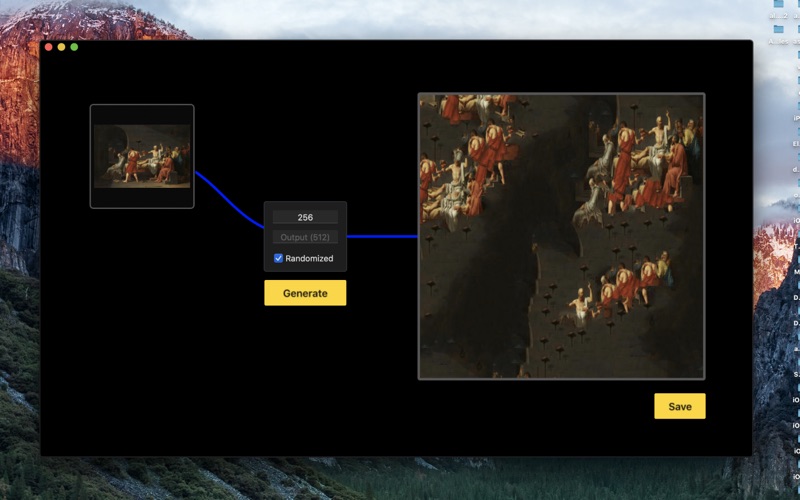Save the generated output image
800x500 pixels.
tap(680, 406)
